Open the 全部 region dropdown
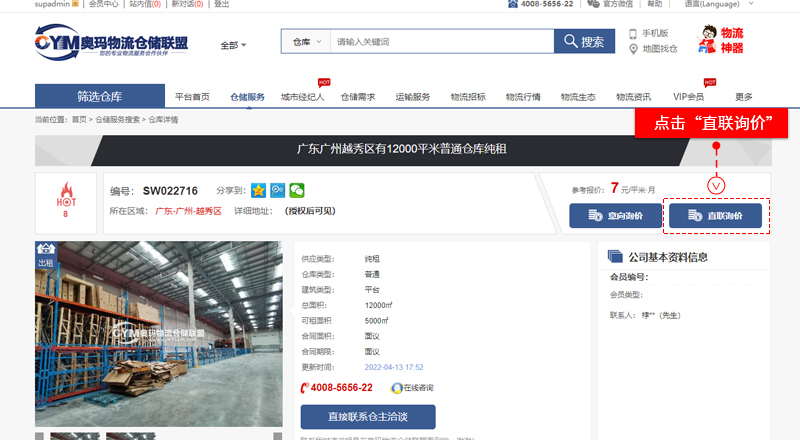 [x=233, y=45]
